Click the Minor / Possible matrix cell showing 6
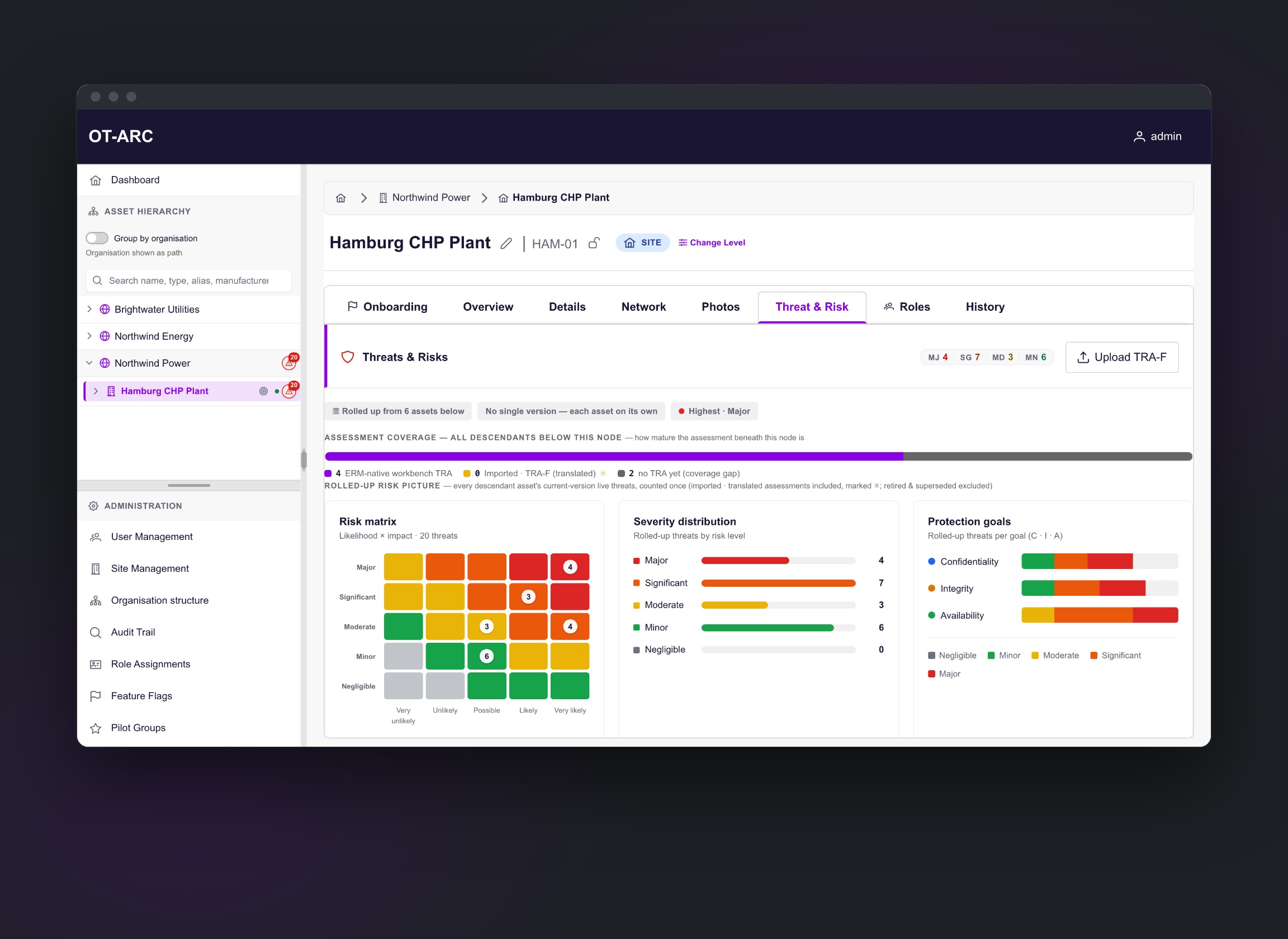This screenshot has height=939, width=1288. pos(486,656)
